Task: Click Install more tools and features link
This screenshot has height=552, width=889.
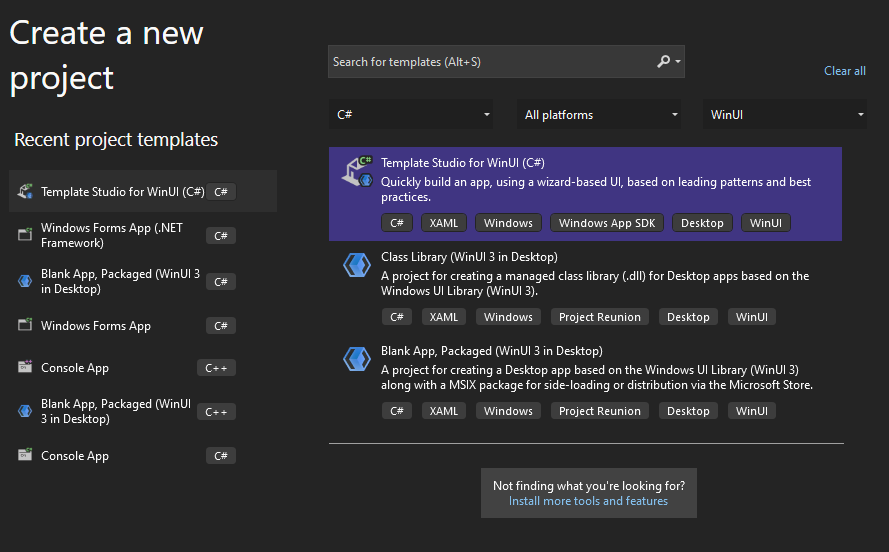Action: (x=589, y=501)
